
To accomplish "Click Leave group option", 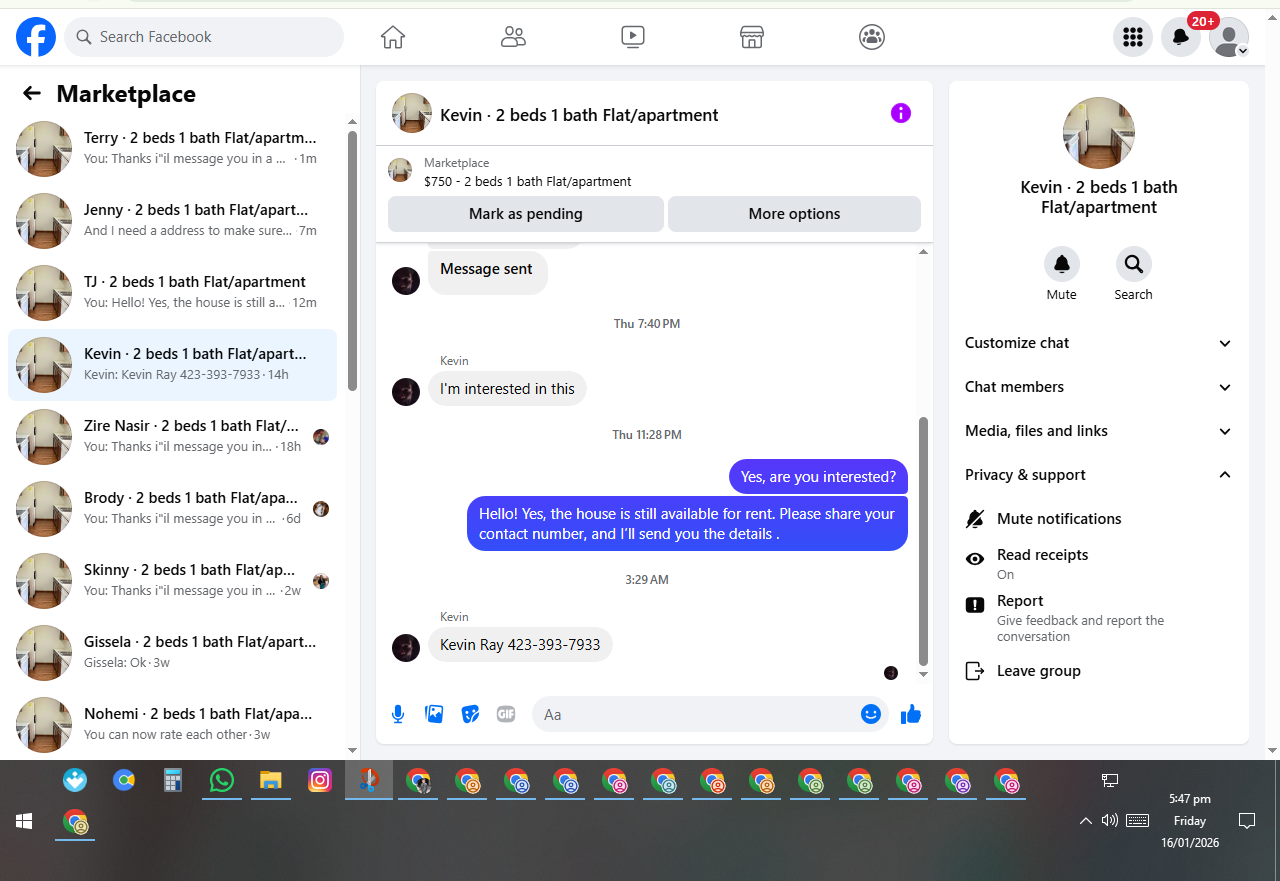I will [x=1099, y=671].
